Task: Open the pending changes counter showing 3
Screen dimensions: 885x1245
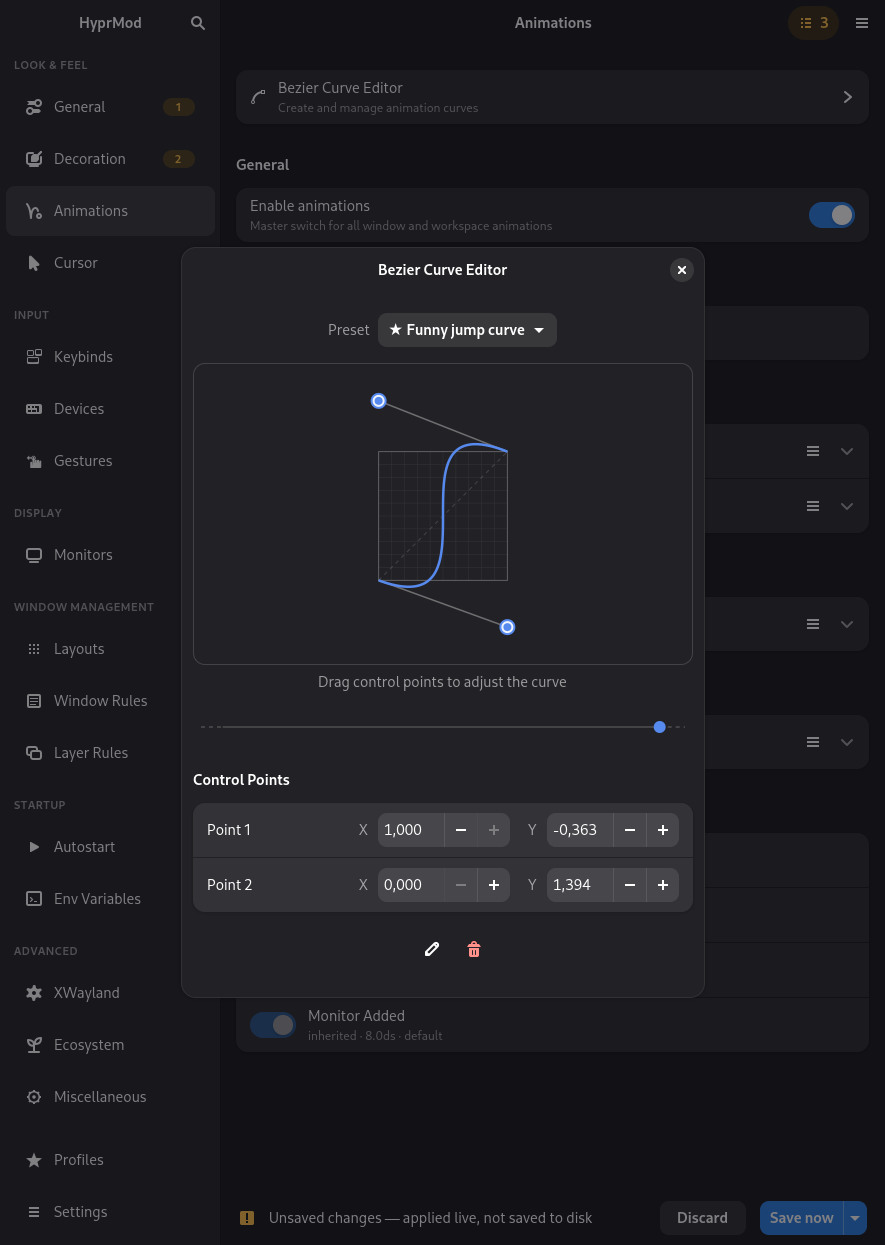Action: 814,23
